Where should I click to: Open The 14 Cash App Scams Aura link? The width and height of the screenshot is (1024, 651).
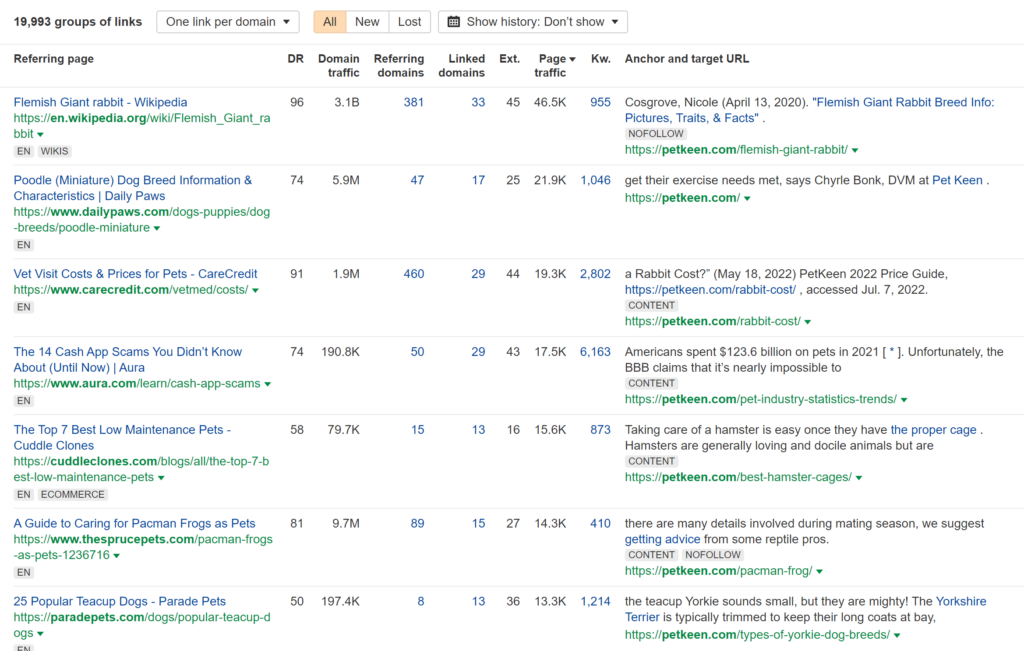(x=127, y=360)
